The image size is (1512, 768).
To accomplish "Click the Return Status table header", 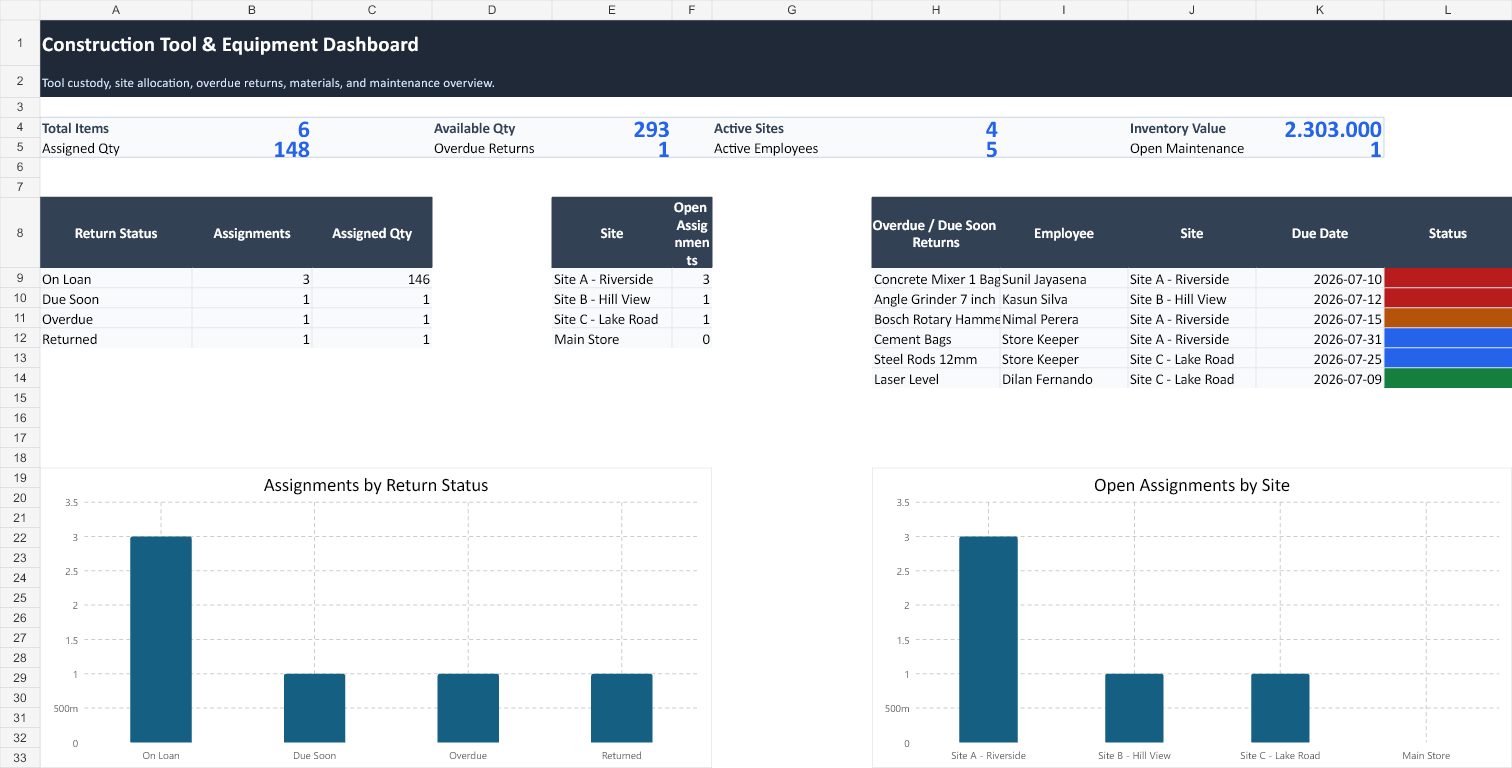I will coord(116,233).
